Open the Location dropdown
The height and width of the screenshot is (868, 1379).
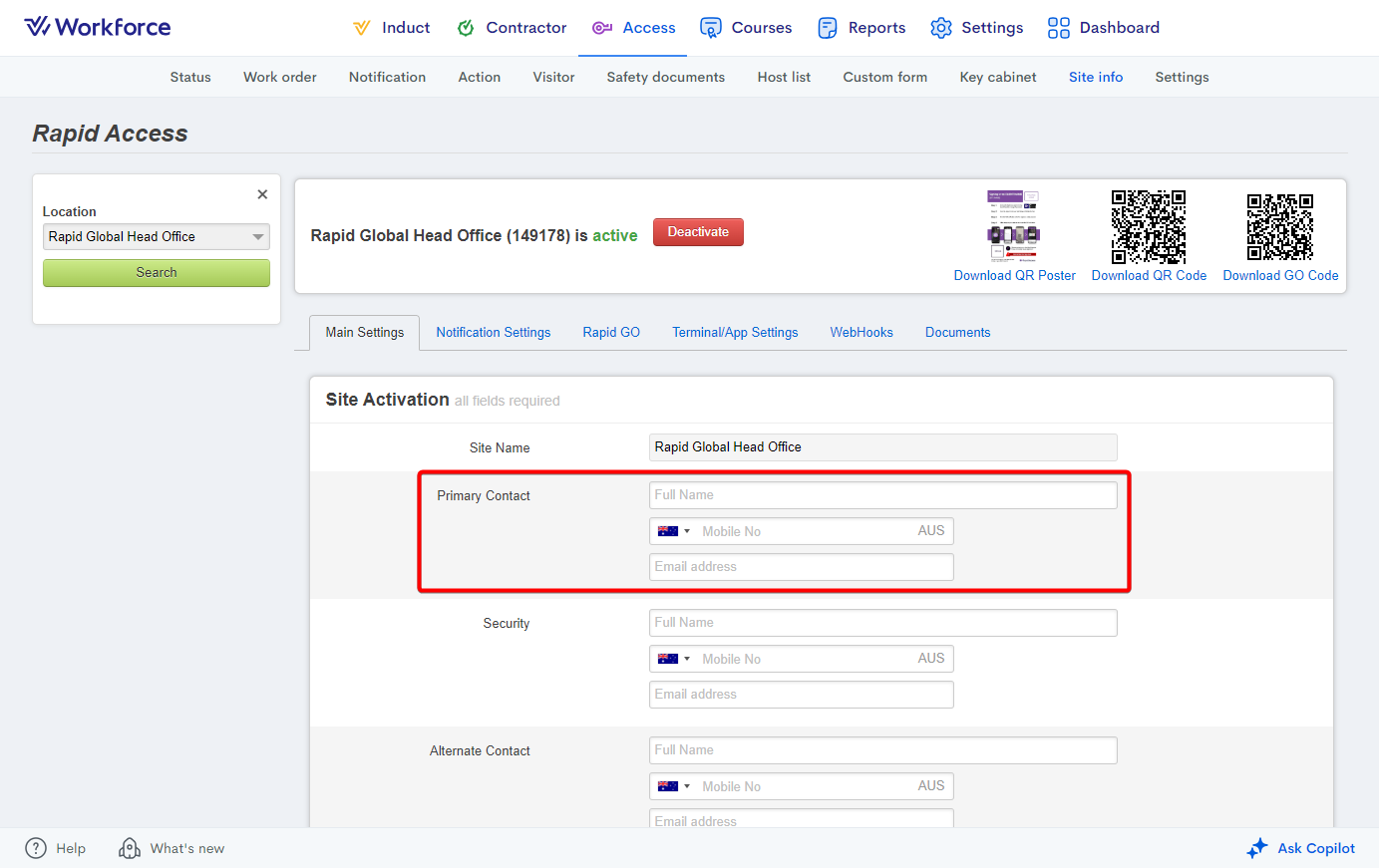[157, 236]
